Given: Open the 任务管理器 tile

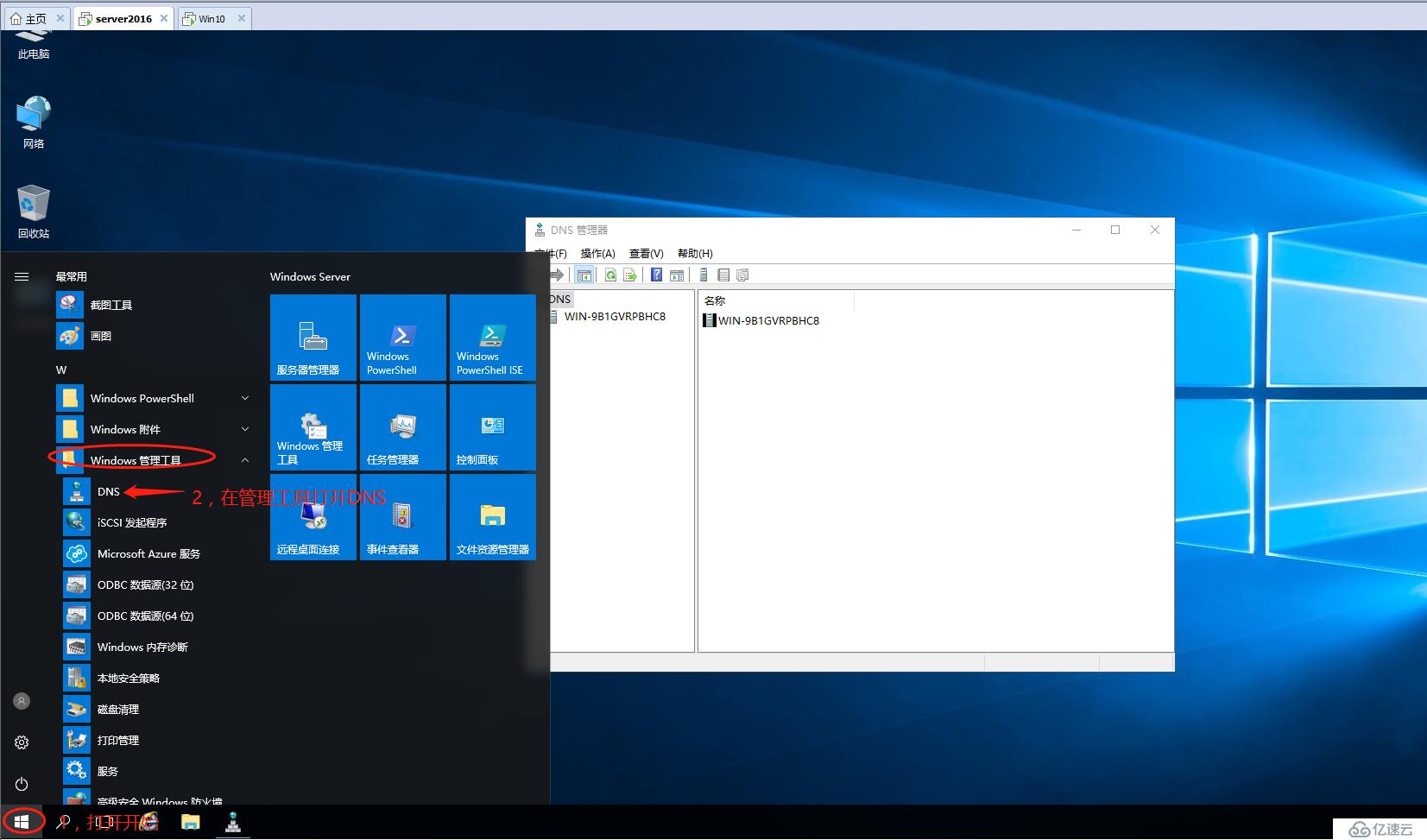Looking at the screenshot, I should click(403, 427).
